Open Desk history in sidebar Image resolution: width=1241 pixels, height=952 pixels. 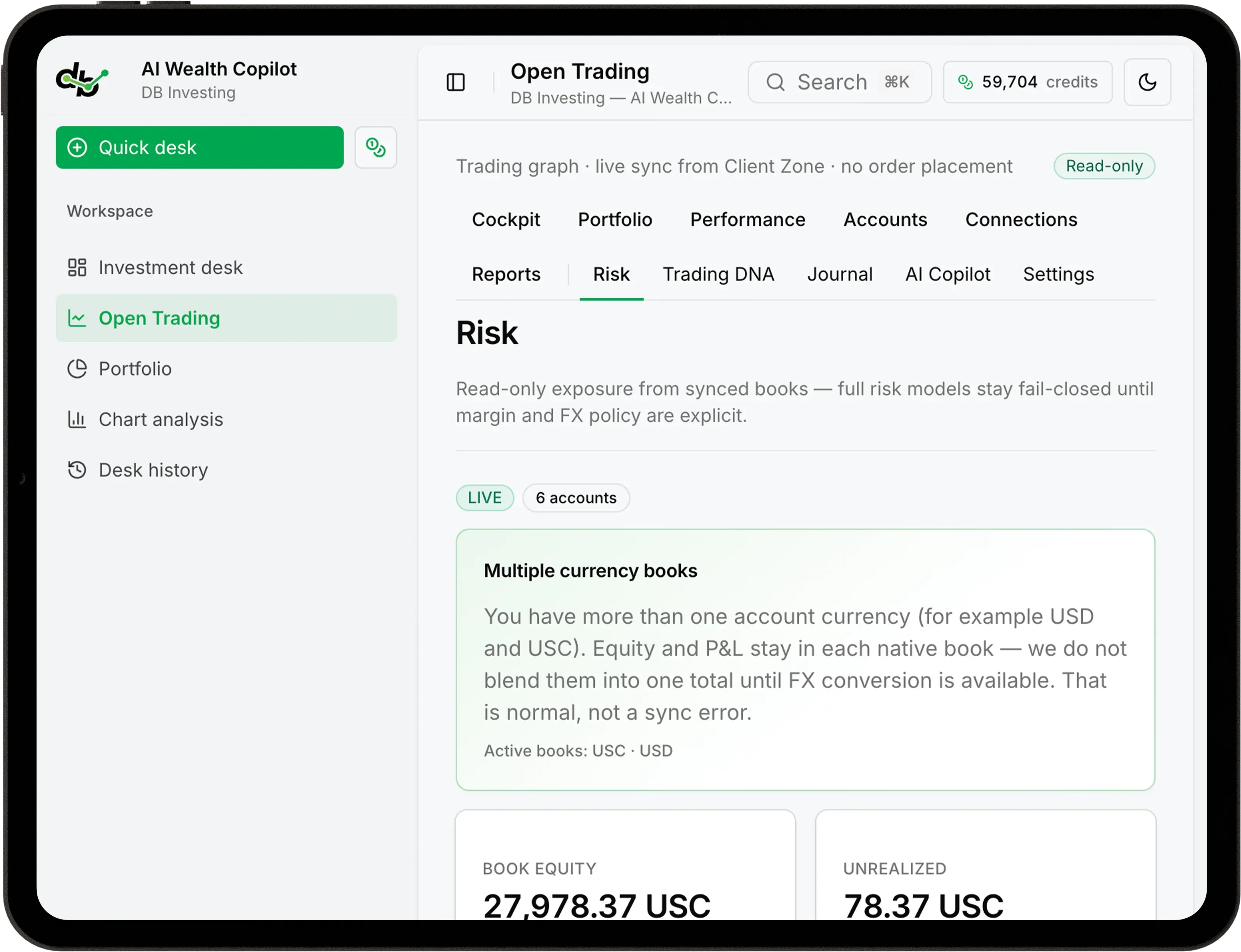coord(226,470)
